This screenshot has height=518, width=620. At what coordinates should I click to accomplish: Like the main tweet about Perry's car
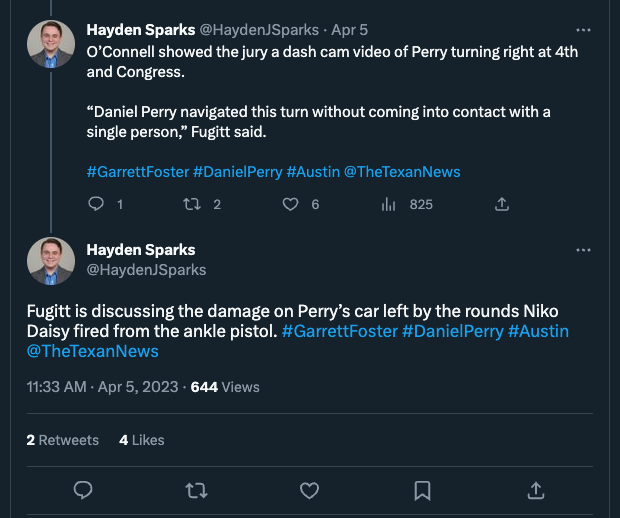tap(310, 490)
